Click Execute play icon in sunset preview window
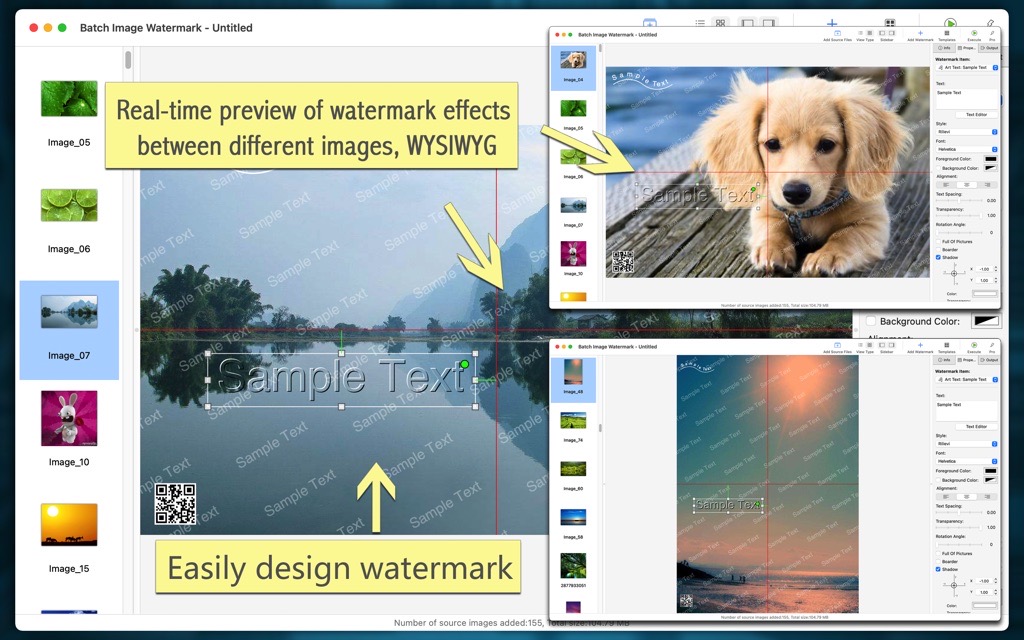The height and width of the screenshot is (640, 1024). 974,345
